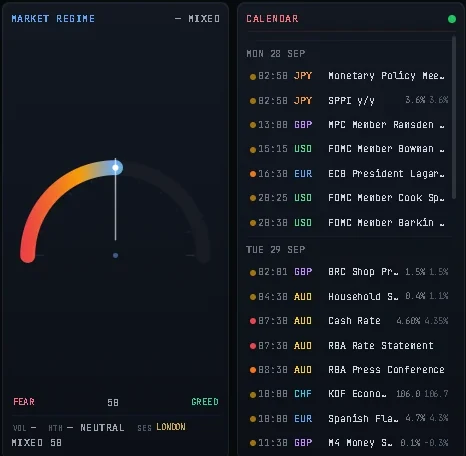Click the MIXED label in the Market Regime header
This screenshot has height=456, width=466.
point(204,19)
